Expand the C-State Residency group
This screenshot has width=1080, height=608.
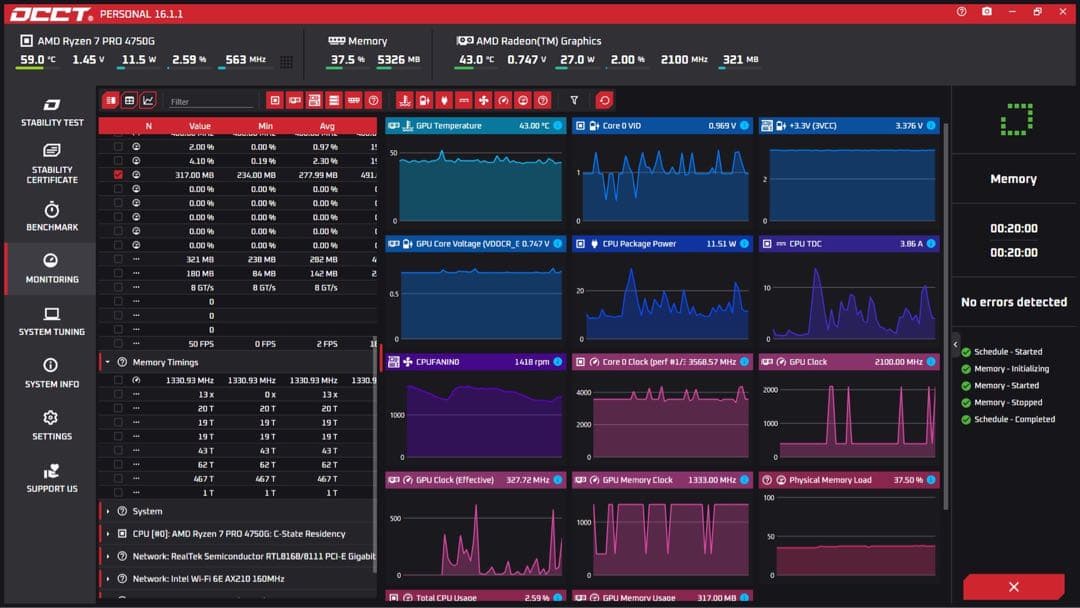pos(107,534)
